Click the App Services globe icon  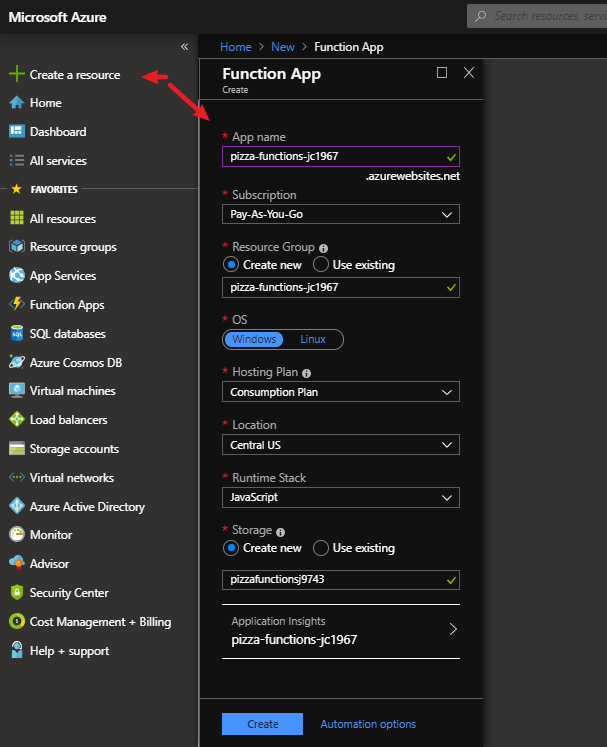tap(17, 275)
